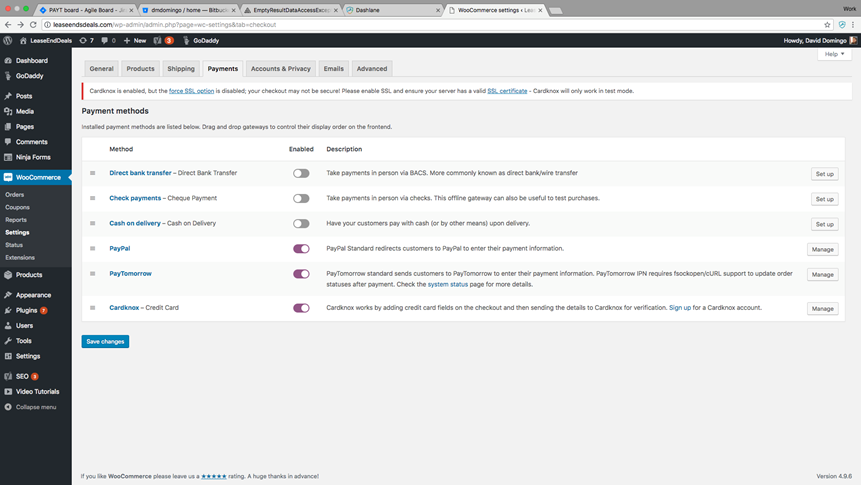
Task: Click Save changes button
Action: (105, 342)
